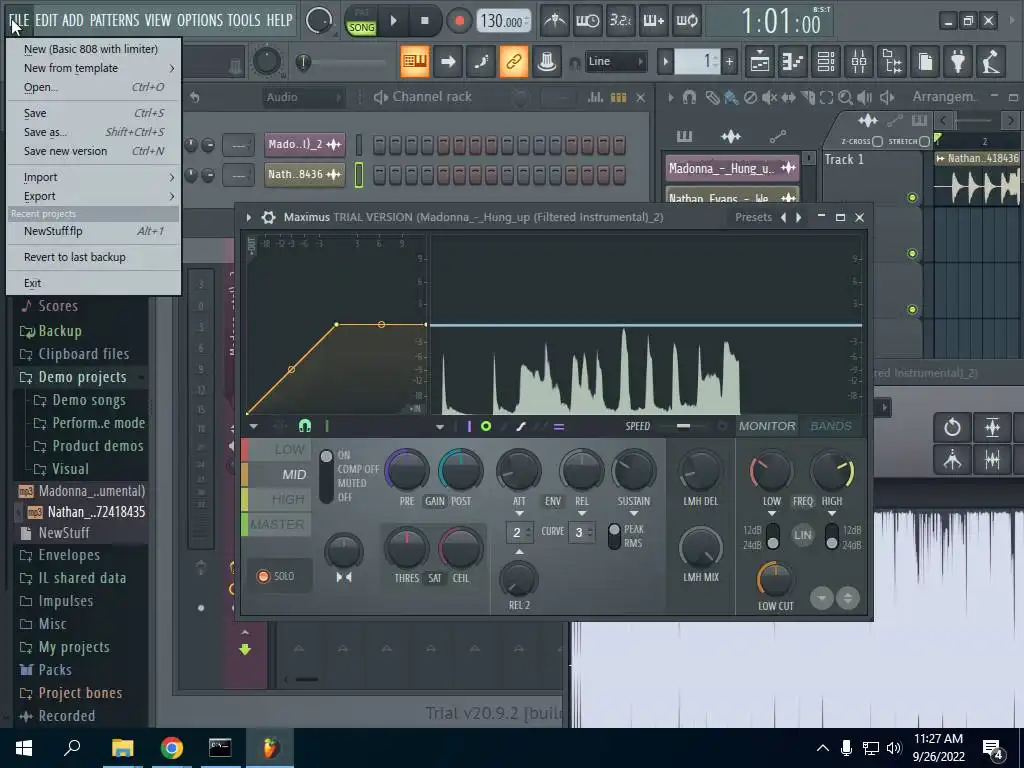
Task: Open the LOW frequency dropdown arrow
Action: click(771, 514)
